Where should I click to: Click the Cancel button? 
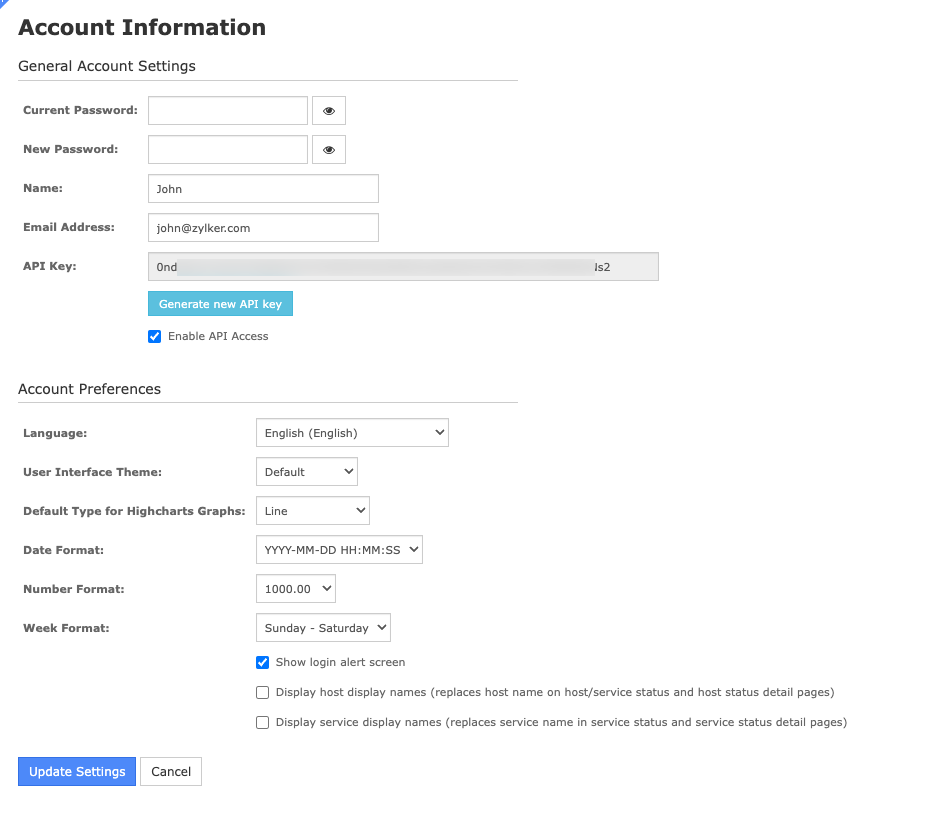pyautogui.click(x=171, y=772)
